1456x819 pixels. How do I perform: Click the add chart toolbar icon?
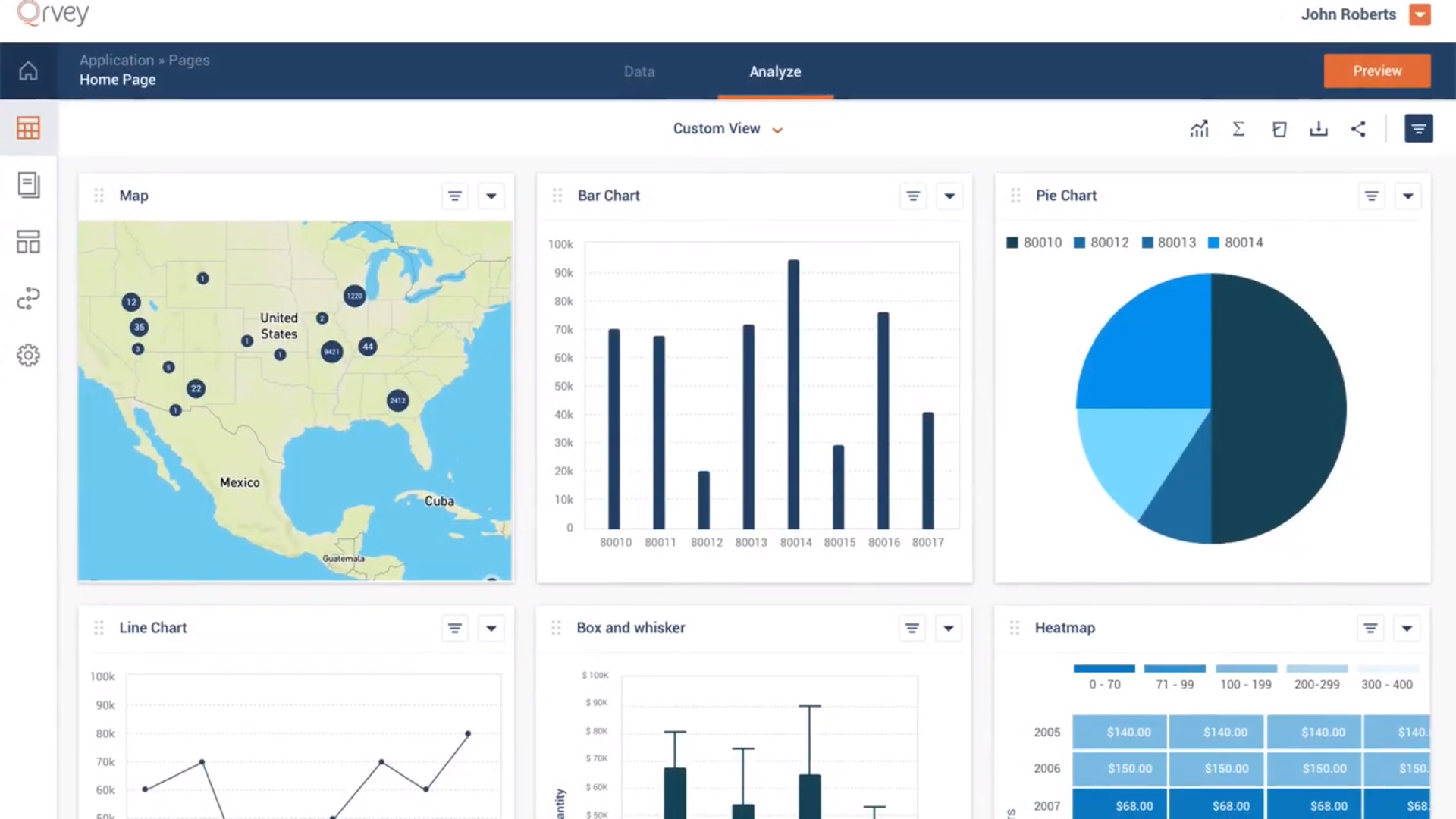1199,129
